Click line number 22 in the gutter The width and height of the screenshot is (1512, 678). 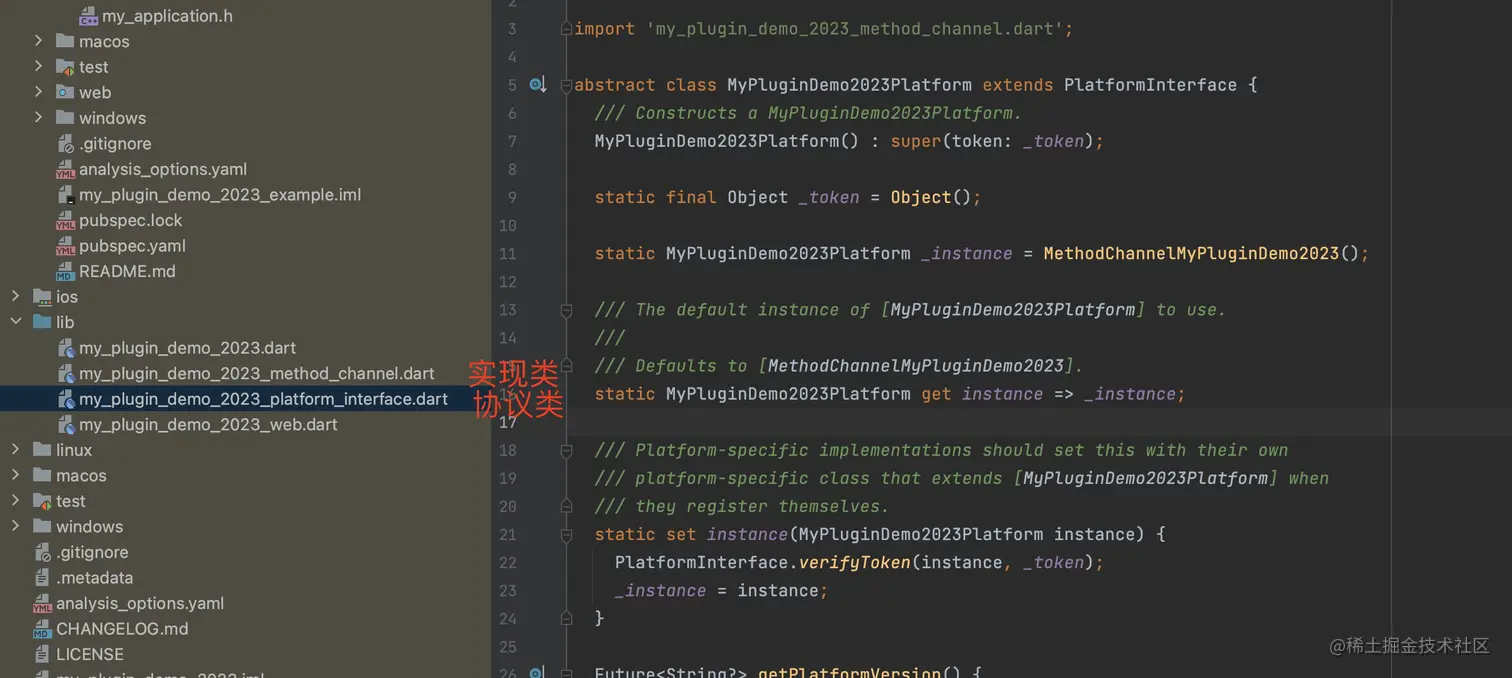[508, 563]
